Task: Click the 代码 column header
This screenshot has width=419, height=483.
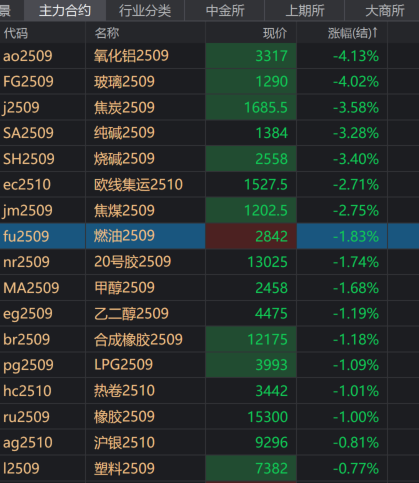Action: pyautogui.click(x=16, y=33)
